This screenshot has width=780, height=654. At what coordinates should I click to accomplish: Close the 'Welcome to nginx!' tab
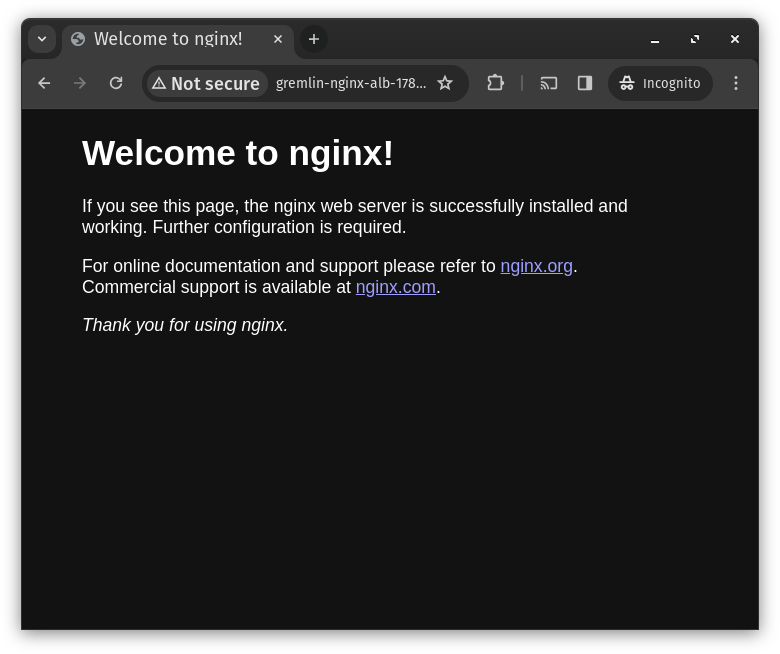[278, 39]
